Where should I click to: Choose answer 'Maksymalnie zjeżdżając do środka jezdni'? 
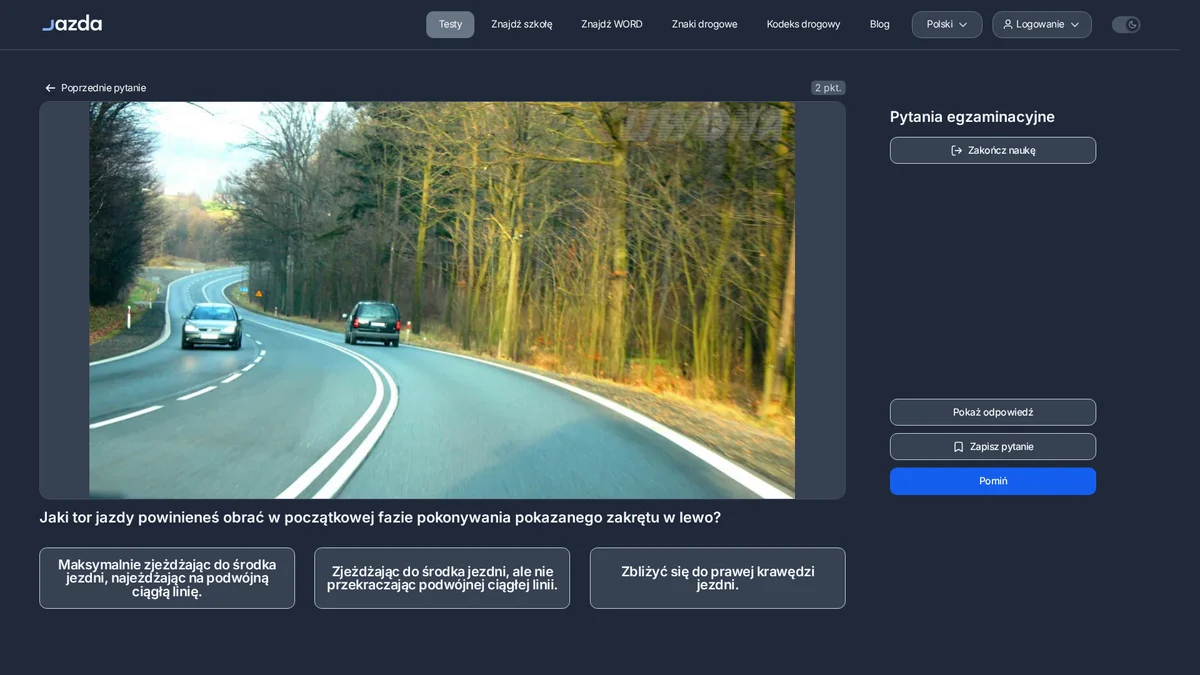pyautogui.click(x=167, y=578)
